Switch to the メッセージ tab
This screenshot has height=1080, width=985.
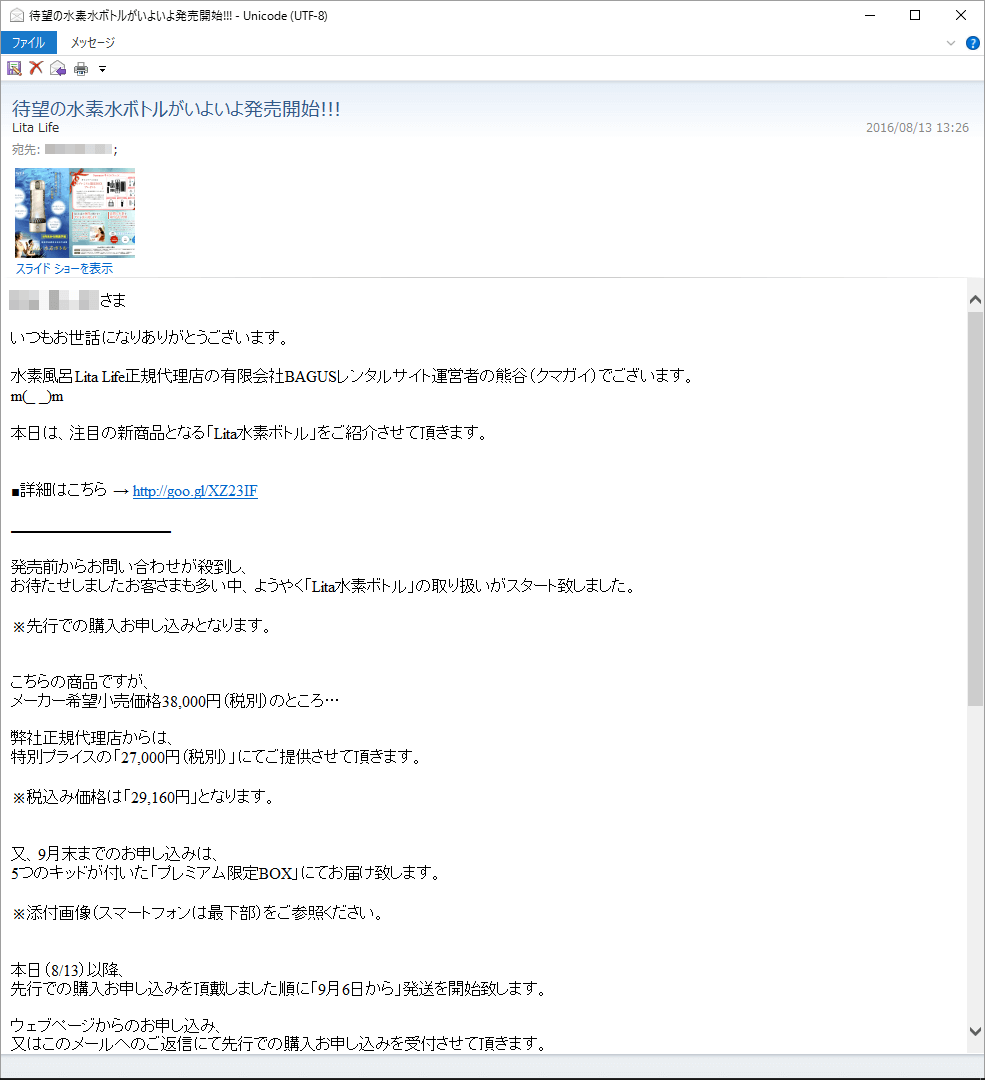tap(92, 43)
